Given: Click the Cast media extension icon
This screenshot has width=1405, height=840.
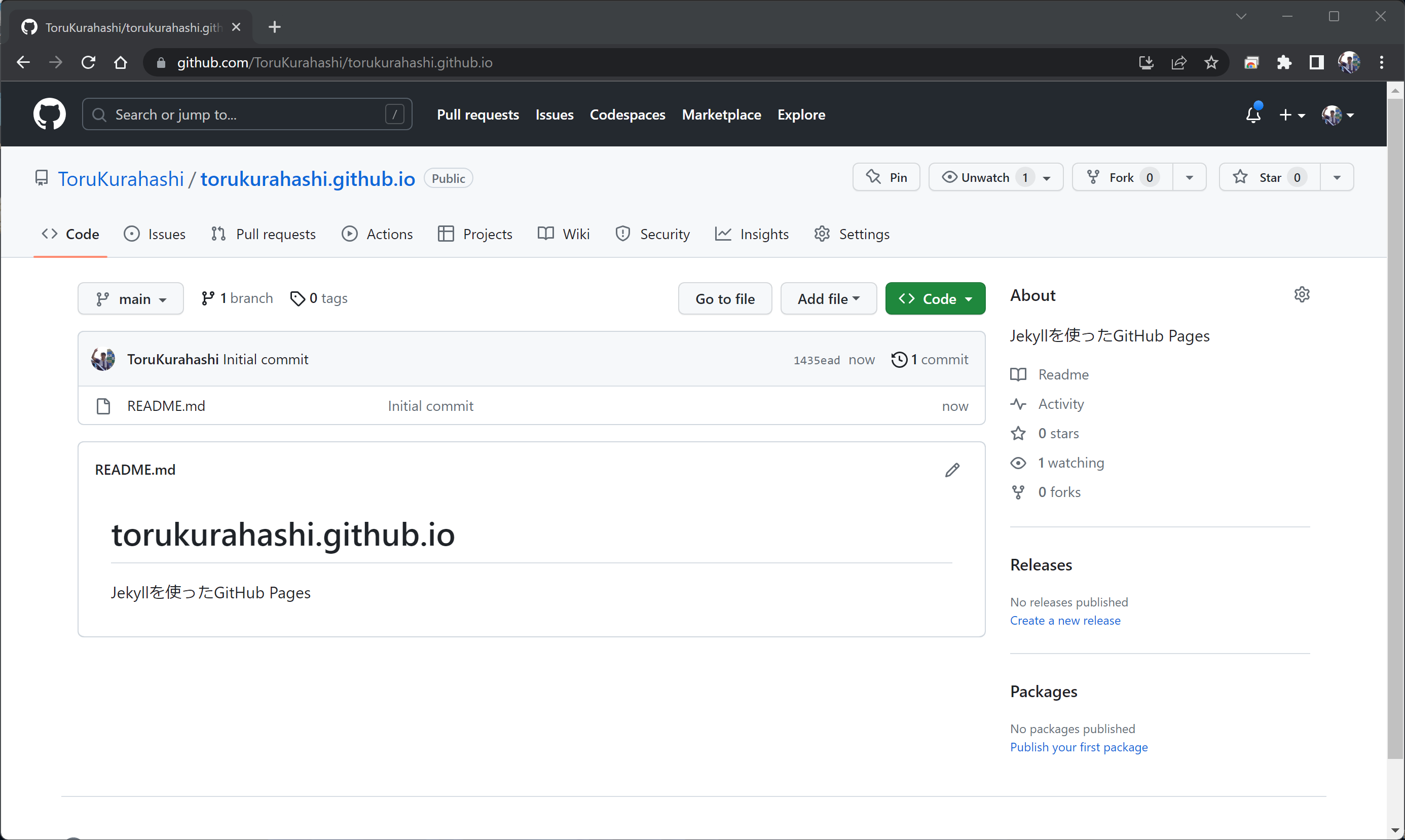Looking at the screenshot, I should pyautogui.click(x=1251, y=62).
